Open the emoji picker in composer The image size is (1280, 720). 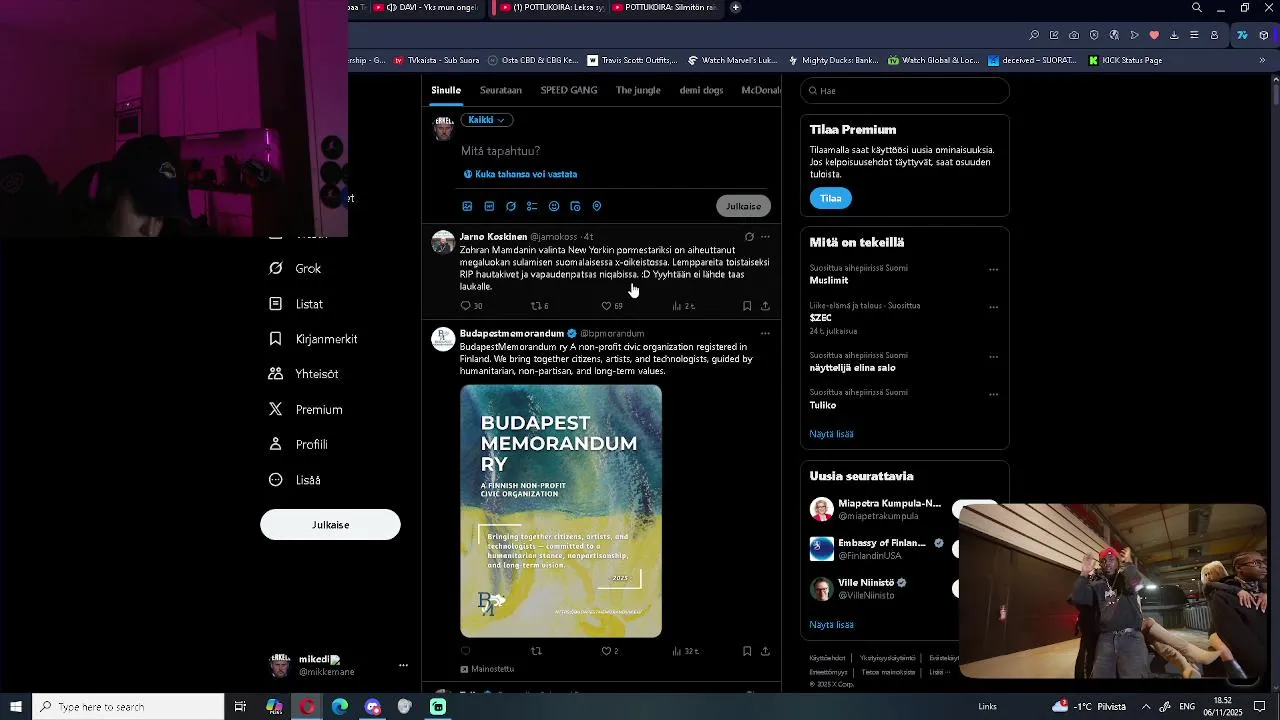[554, 206]
